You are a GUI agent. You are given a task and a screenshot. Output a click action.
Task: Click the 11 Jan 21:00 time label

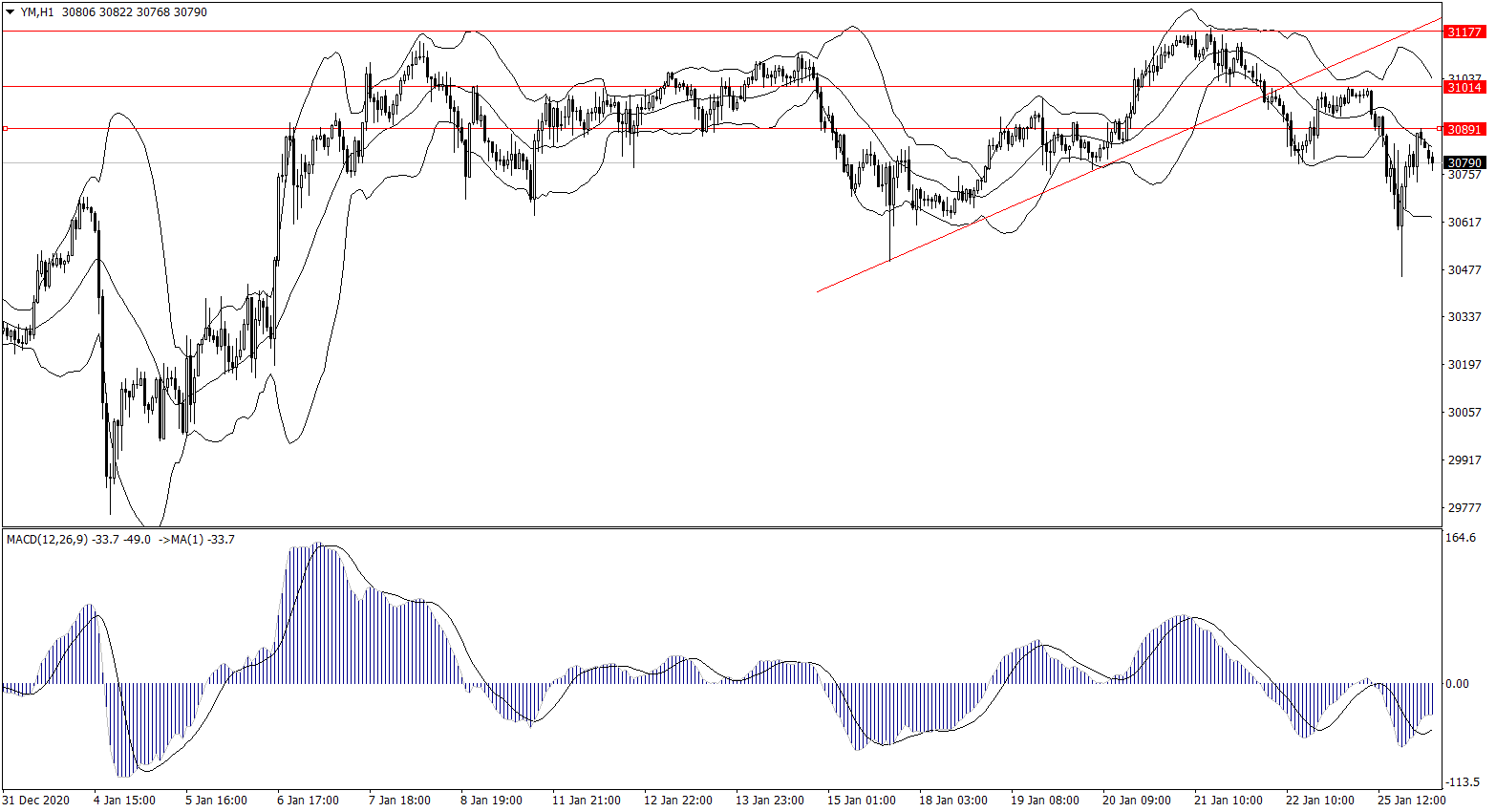pyautogui.click(x=587, y=801)
